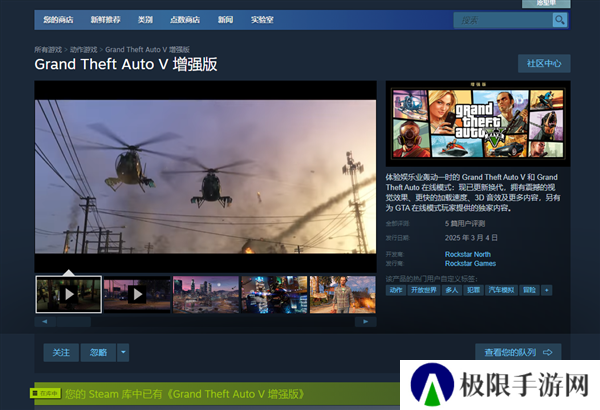Open 社区中心 community hub
Image resolution: width=600 pixels, height=410 pixels.
(x=544, y=63)
